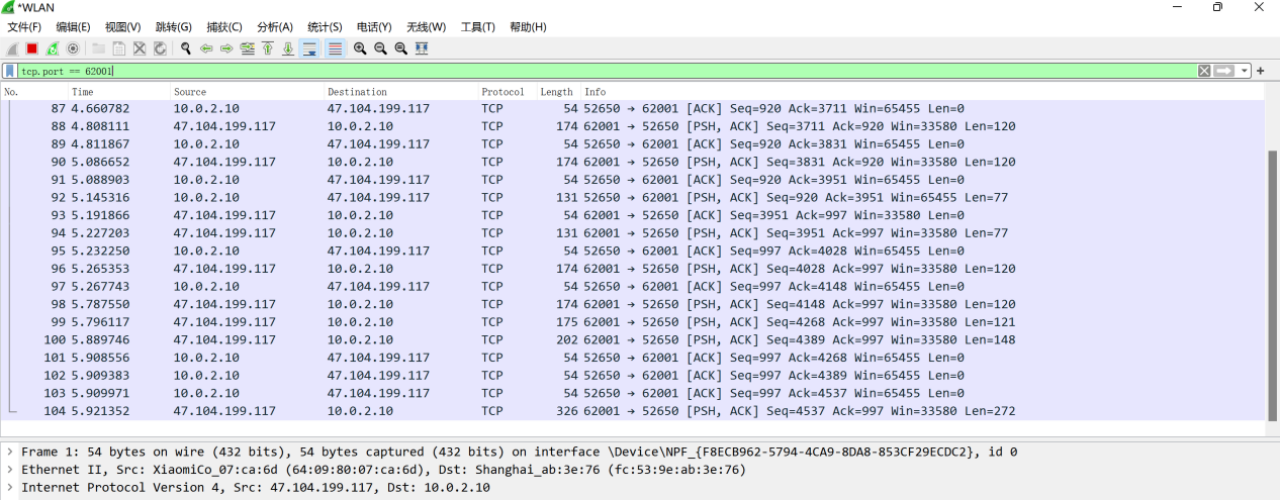This screenshot has width=1280, height=500.
Task: Open the 分析(A) menu
Action: pos(275,27)
